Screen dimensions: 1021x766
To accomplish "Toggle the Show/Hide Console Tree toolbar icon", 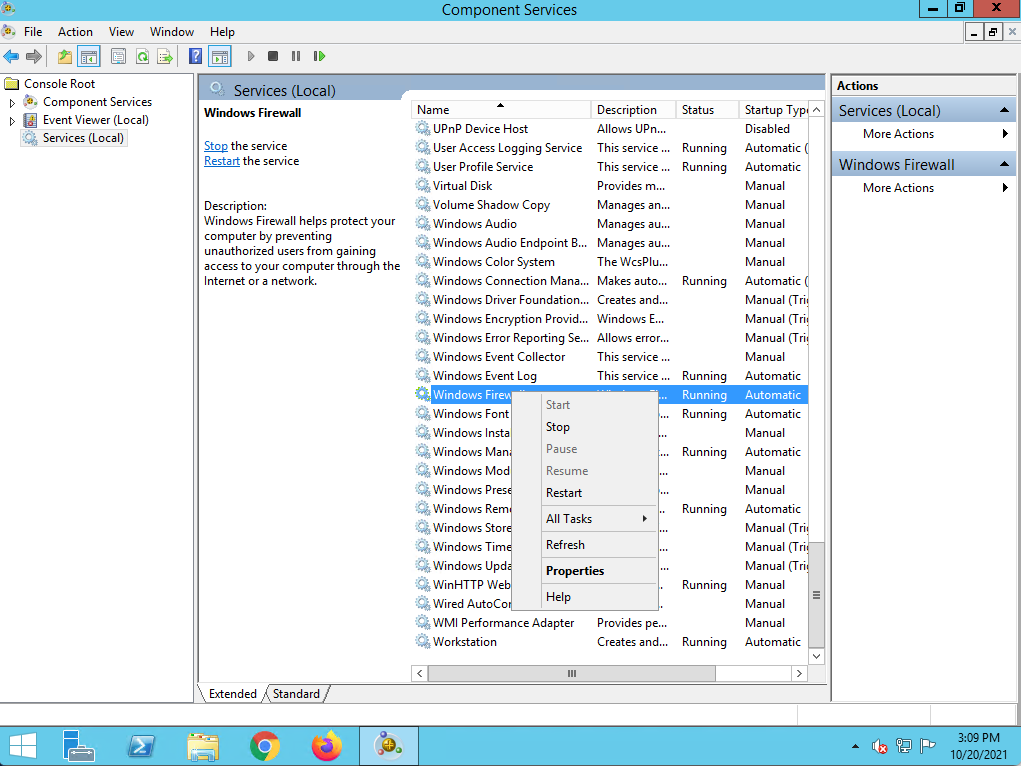I will click(89, 57).
